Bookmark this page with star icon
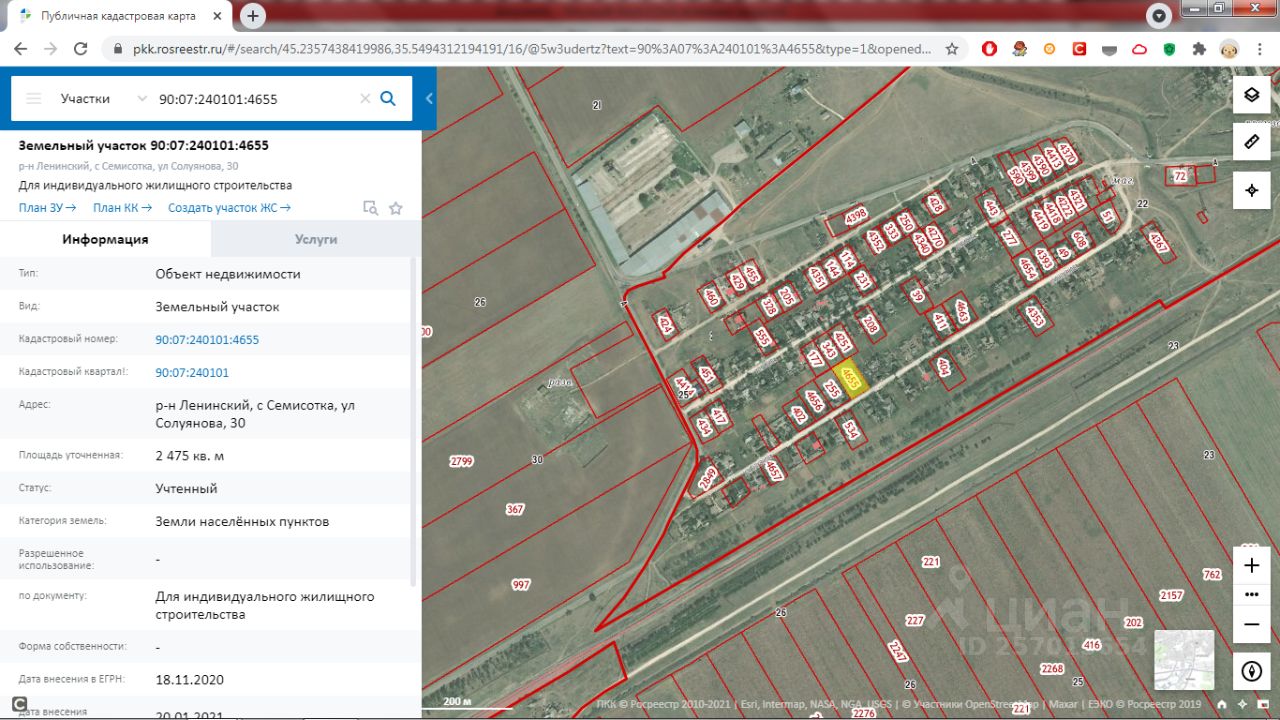1280x720 pixels. point(951,48)
